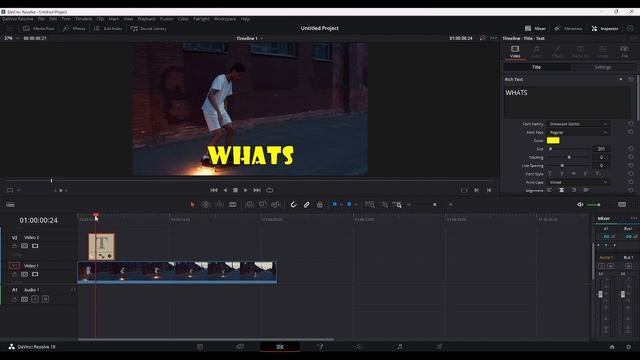
Task: Toggle loop playback
Action: (x=270, y=190)
